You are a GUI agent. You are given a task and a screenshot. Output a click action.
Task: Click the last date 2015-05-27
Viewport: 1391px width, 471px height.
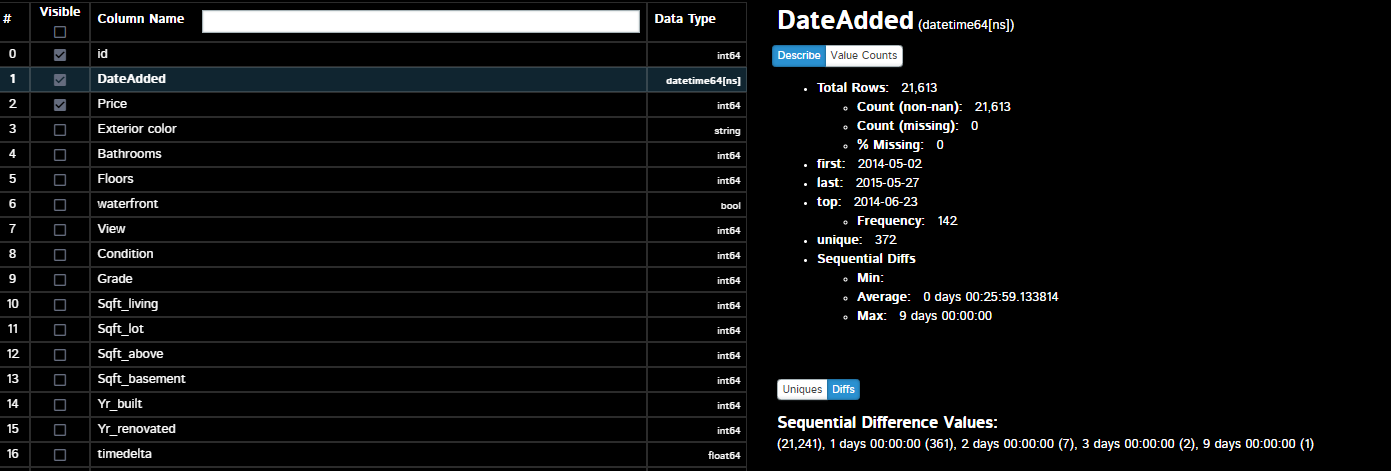[x=887, y=183]
